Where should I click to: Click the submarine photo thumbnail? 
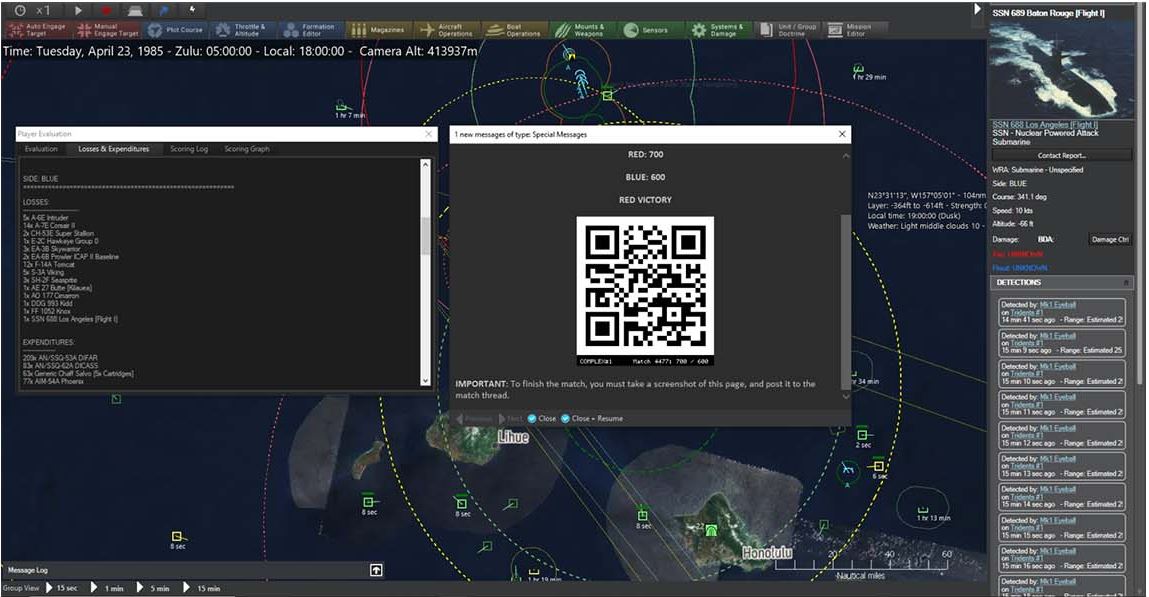tap(1060, 70)
